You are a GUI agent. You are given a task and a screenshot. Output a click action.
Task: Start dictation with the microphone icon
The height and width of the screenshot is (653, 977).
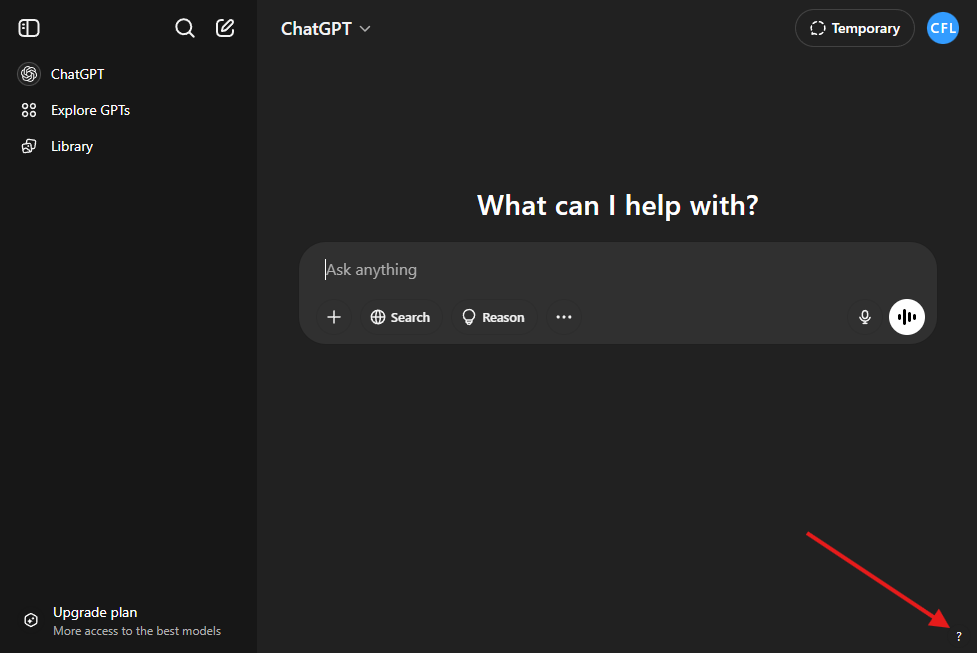point(864,317)
